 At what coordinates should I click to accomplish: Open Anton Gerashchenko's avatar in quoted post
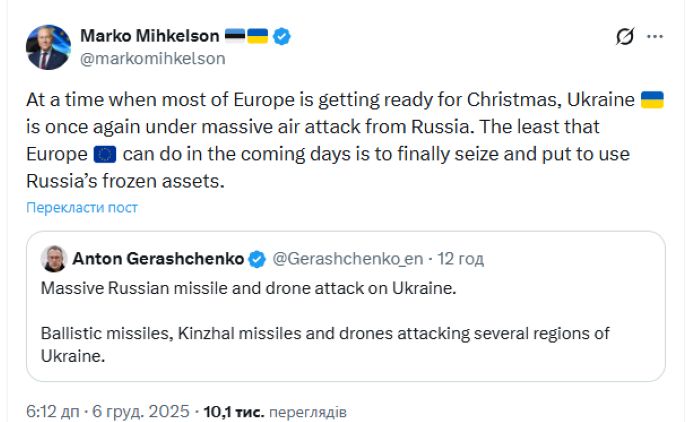pyautogui.click(x=54, y=259)
